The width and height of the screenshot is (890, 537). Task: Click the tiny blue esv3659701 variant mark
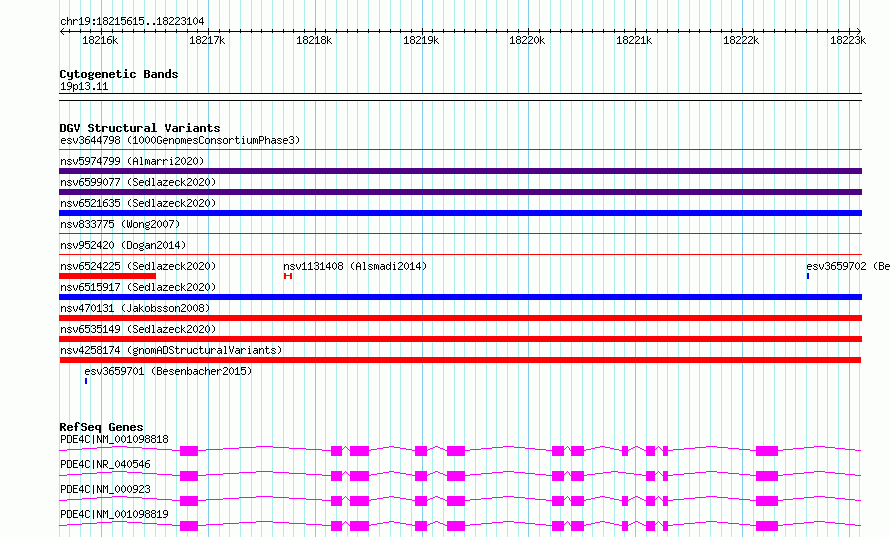pyautogui.click(x=86, y=381)
